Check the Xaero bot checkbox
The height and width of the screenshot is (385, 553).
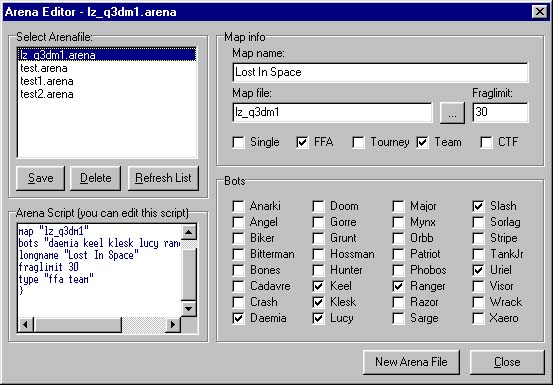479,318
